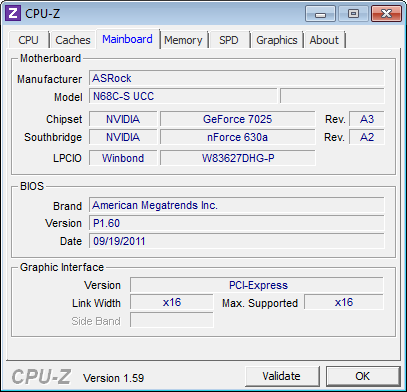
Task: Switch to the Graphics tab
Action: click(x=277, y=40)
